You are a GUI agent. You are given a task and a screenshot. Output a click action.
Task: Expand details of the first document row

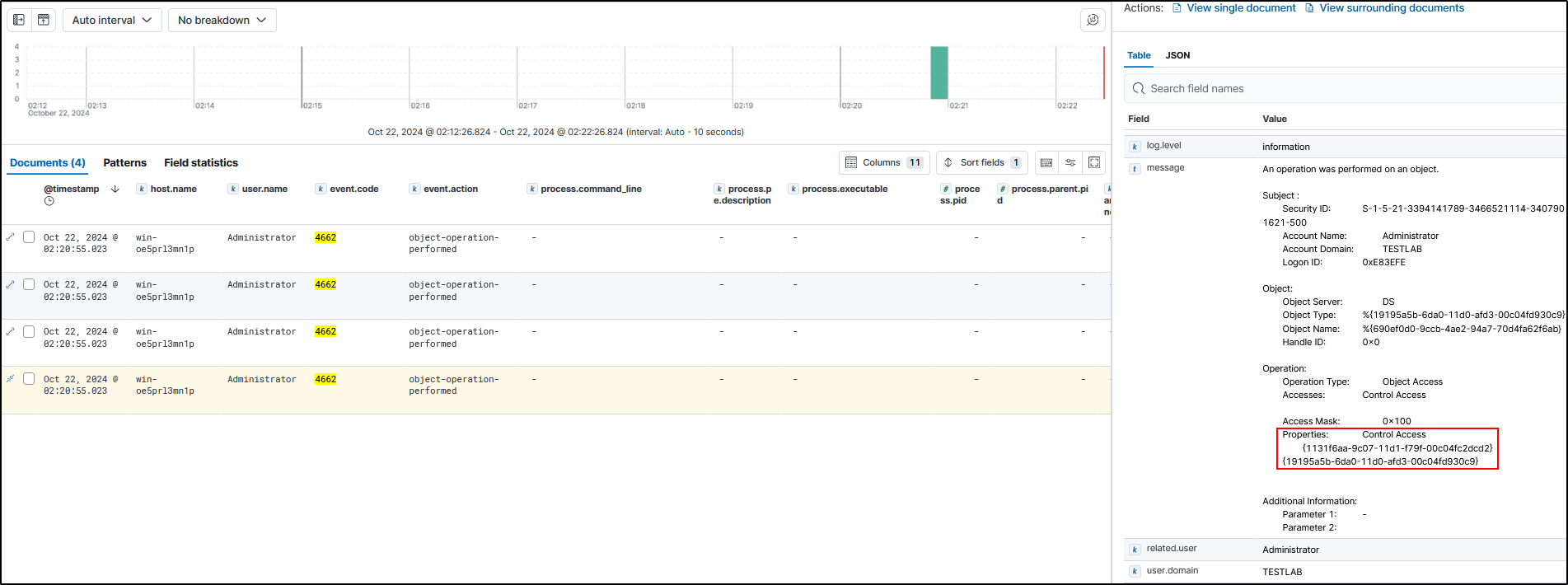[x=11, y=237]
